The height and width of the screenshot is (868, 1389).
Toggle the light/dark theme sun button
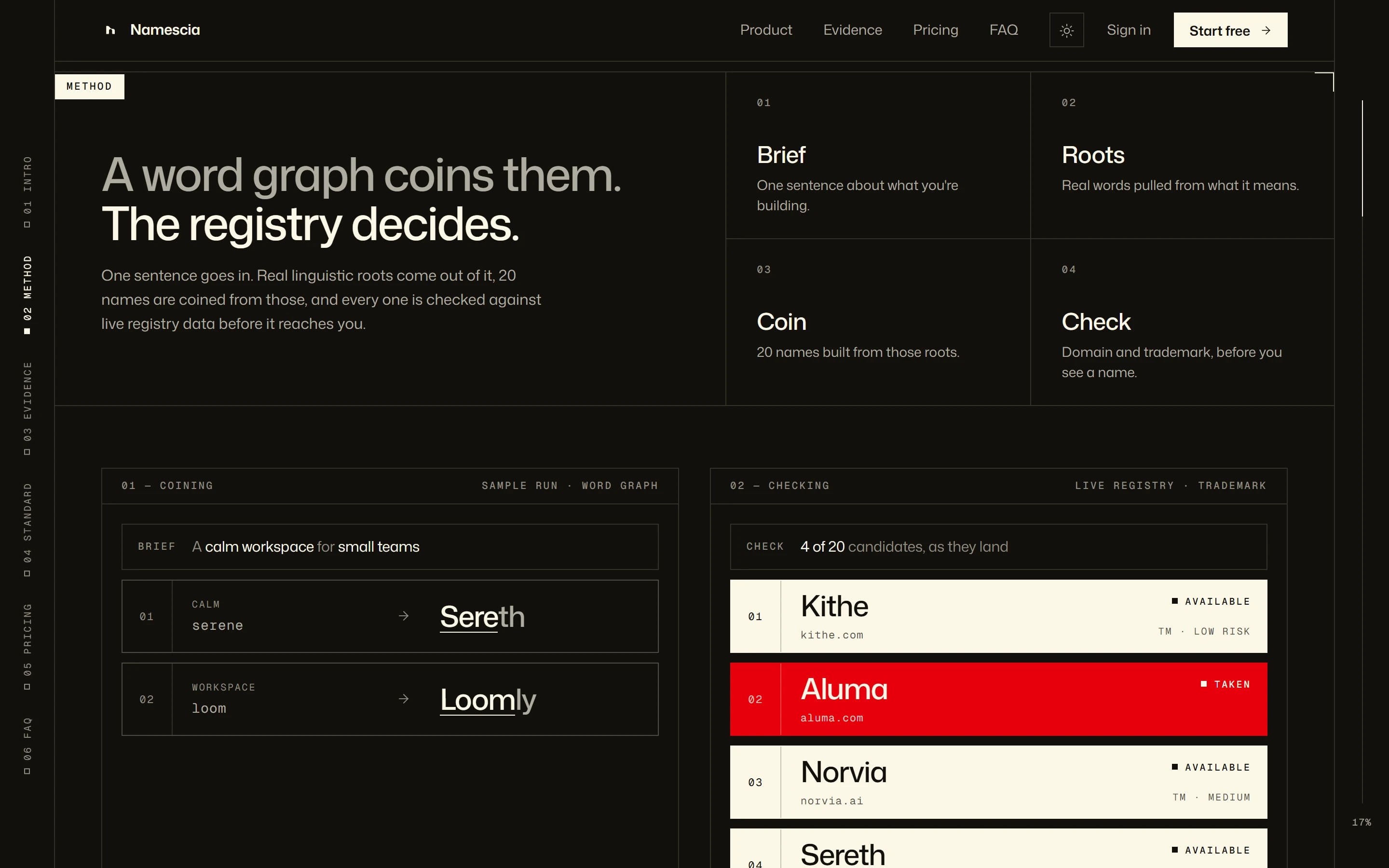pos(1066,30)
